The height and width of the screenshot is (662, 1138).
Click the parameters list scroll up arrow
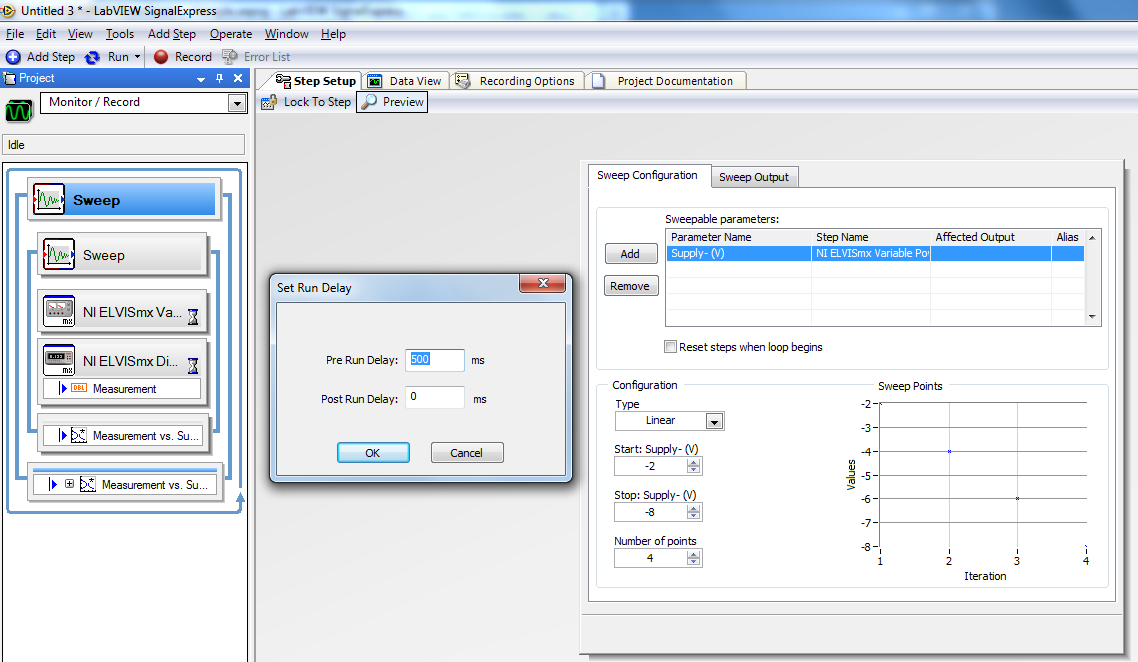(x=1092, y=237)
